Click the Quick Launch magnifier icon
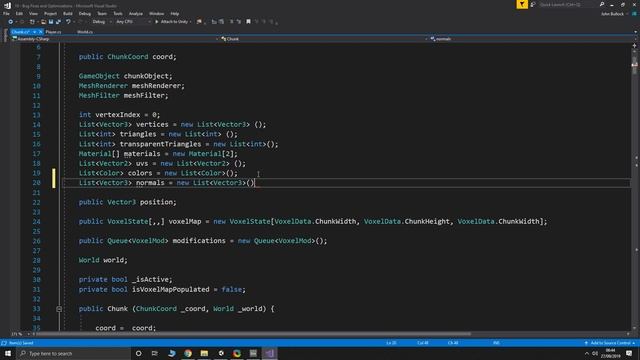The width and height of the screenshot is (640, 360). (x=602, y=4)
